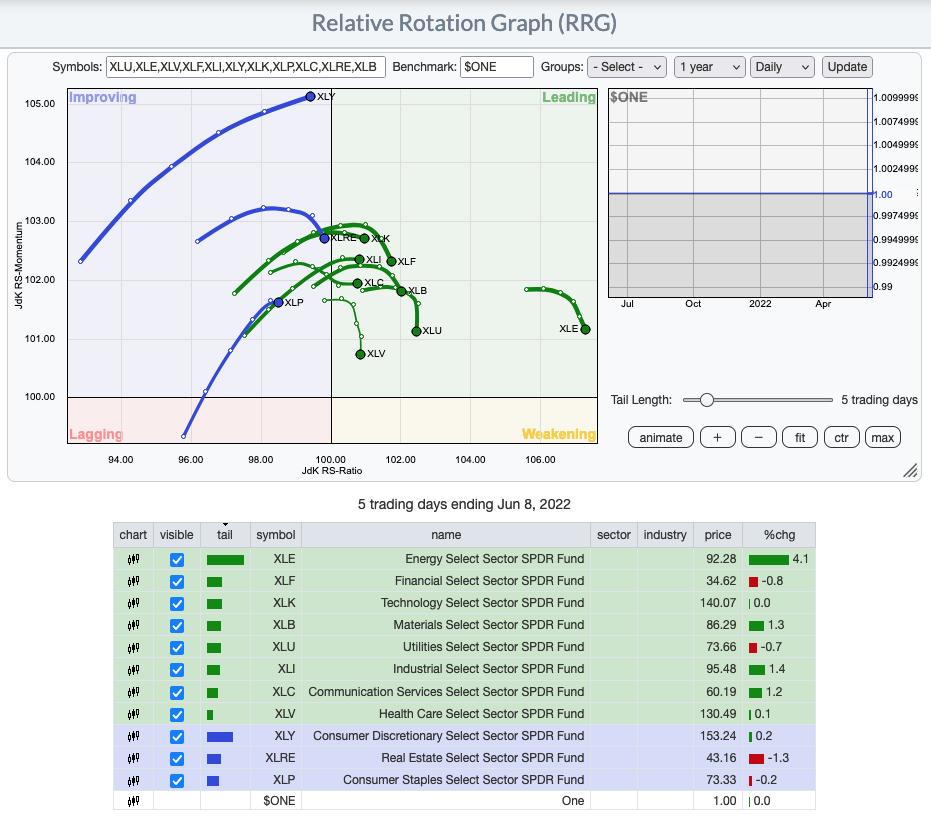Screen dimensions: 931x817
Task: Click XLV head marker on the graph
Action: pos(360,354)
